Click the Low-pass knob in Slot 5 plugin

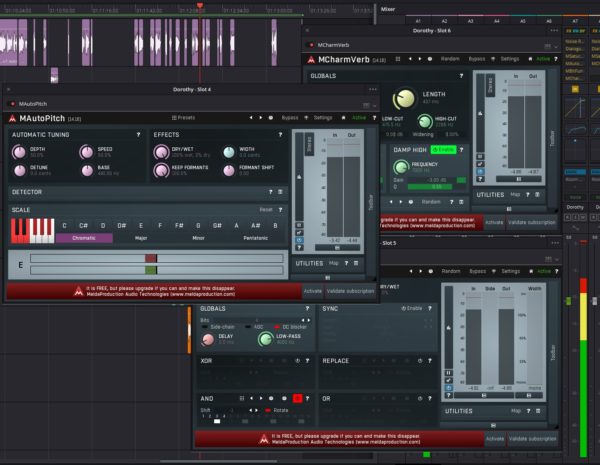[264, 339]
